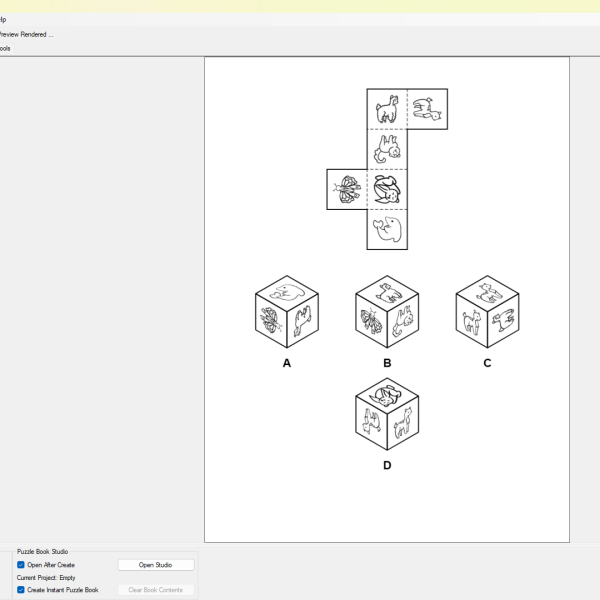The height and width of the screenshot is (600, 600).
Task: Click the Clear Book Contents button
Action: 156,590
